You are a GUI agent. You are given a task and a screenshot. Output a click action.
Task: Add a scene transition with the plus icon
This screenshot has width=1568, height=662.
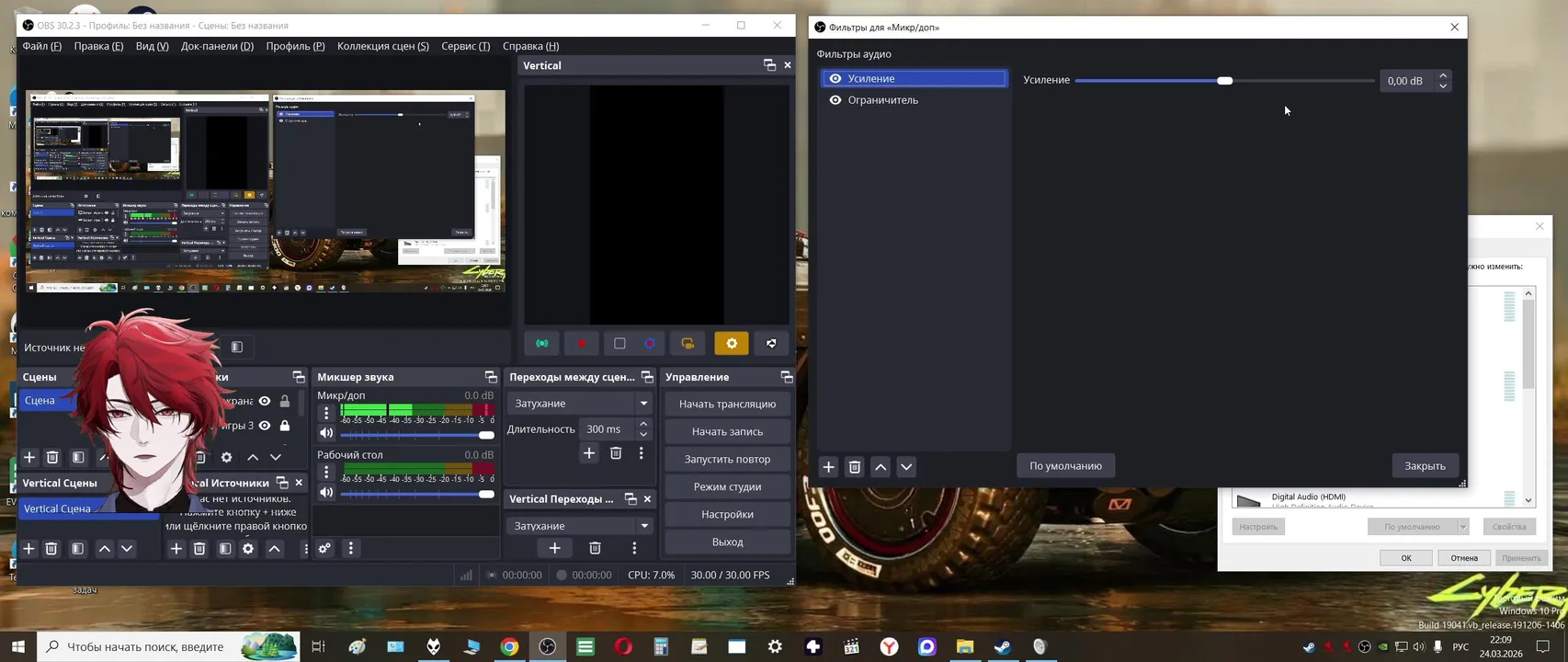[589, 452]
